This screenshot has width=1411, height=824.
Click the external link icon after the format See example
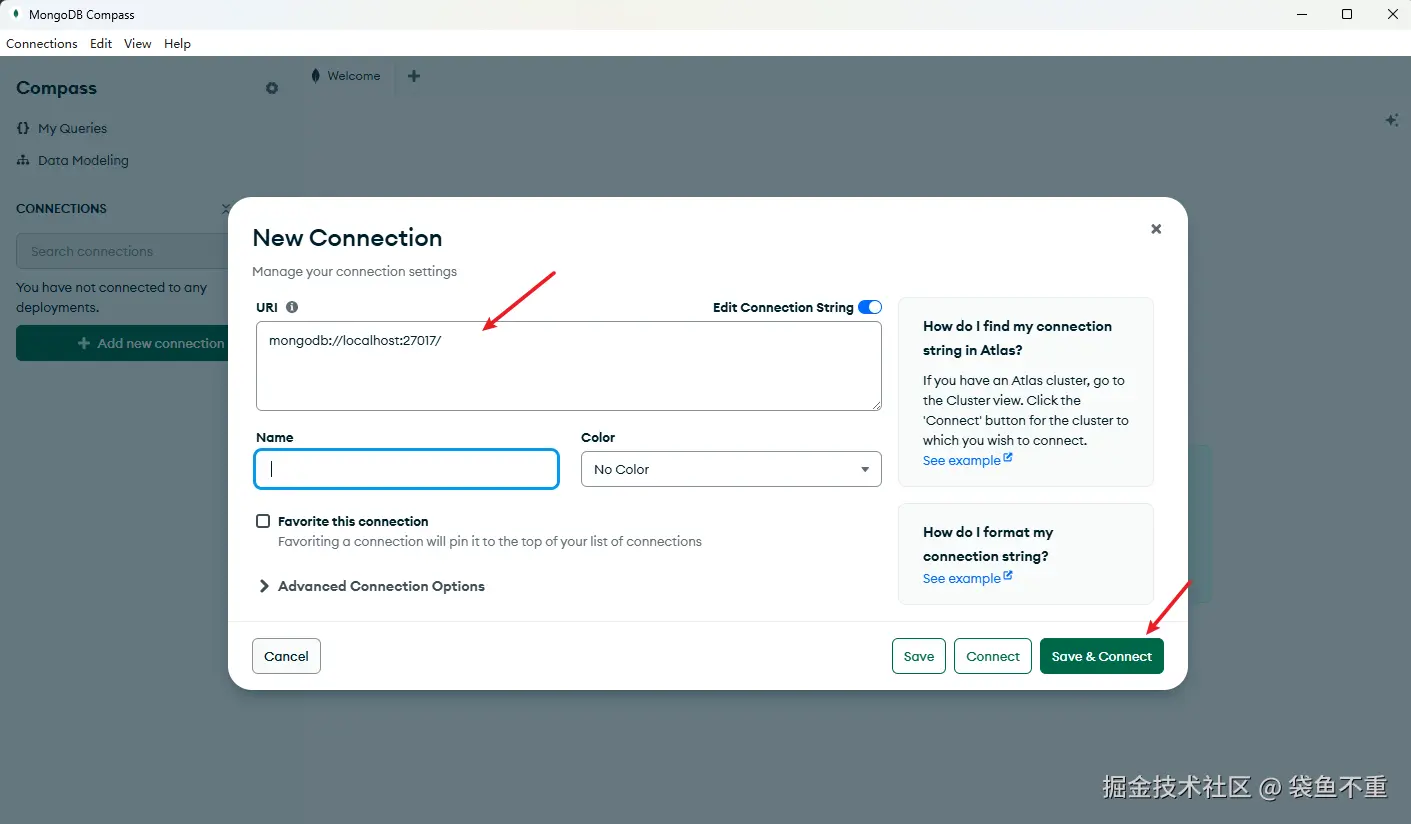(x=1008, y=576)
